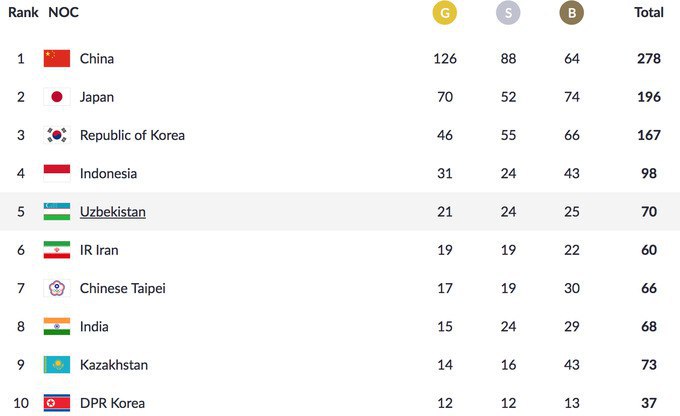Click the China flag icon

pyautogui.click(x=57, y=58)
